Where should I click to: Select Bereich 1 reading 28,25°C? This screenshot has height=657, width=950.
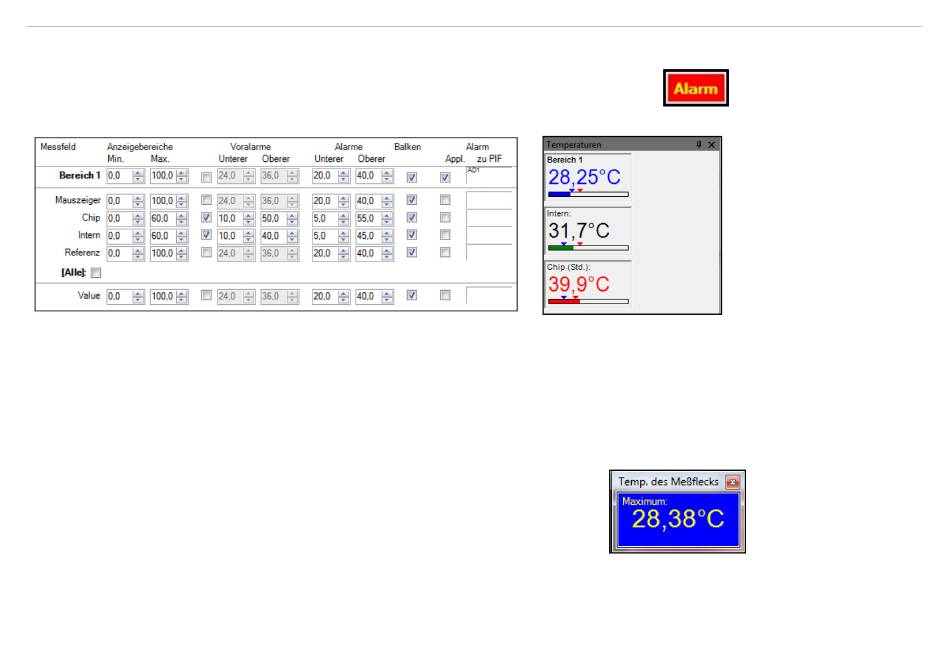(585, 178)
